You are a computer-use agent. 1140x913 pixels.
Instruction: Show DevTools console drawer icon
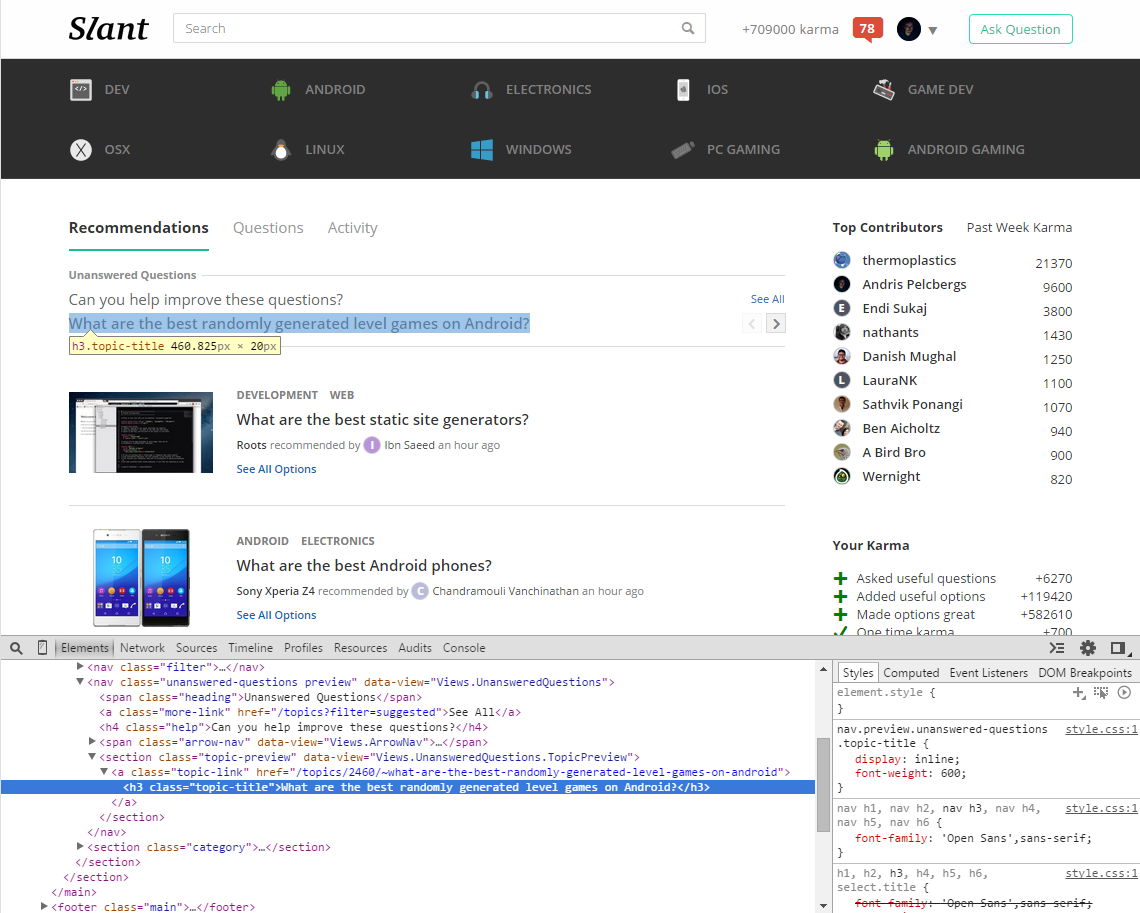click(x=1057, y=648)
